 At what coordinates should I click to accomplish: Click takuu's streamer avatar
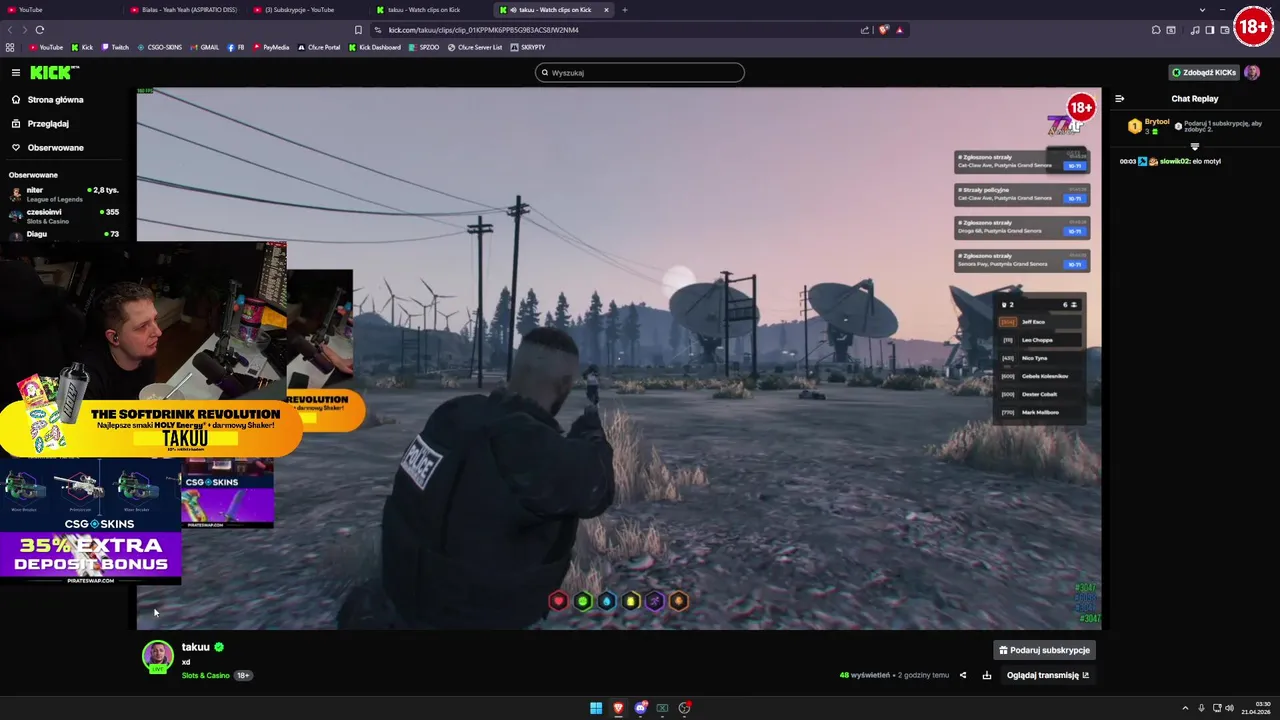click(x=157, y=656)
